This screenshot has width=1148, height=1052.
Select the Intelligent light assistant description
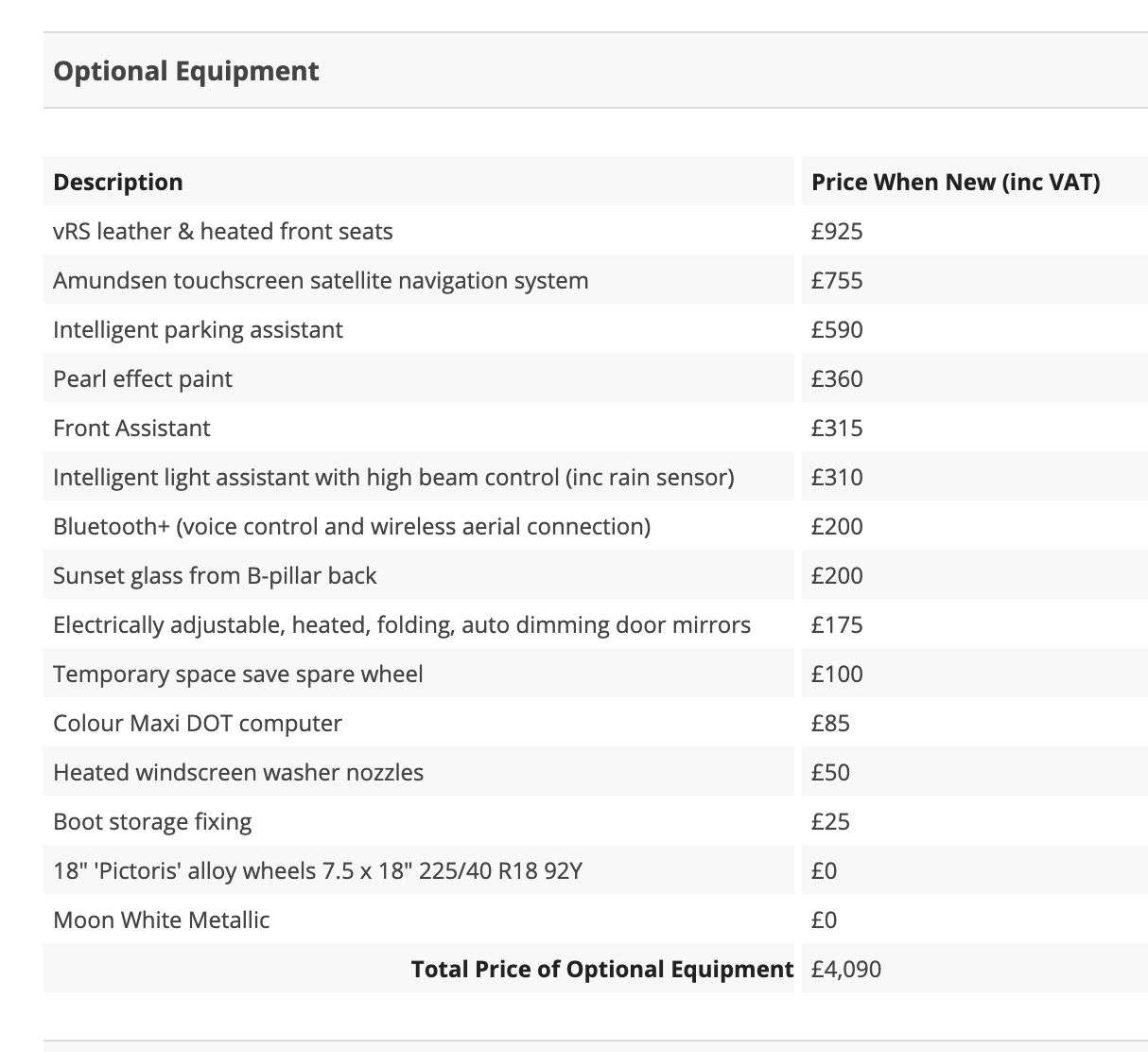pyautogui.click(x=393, y=478)
